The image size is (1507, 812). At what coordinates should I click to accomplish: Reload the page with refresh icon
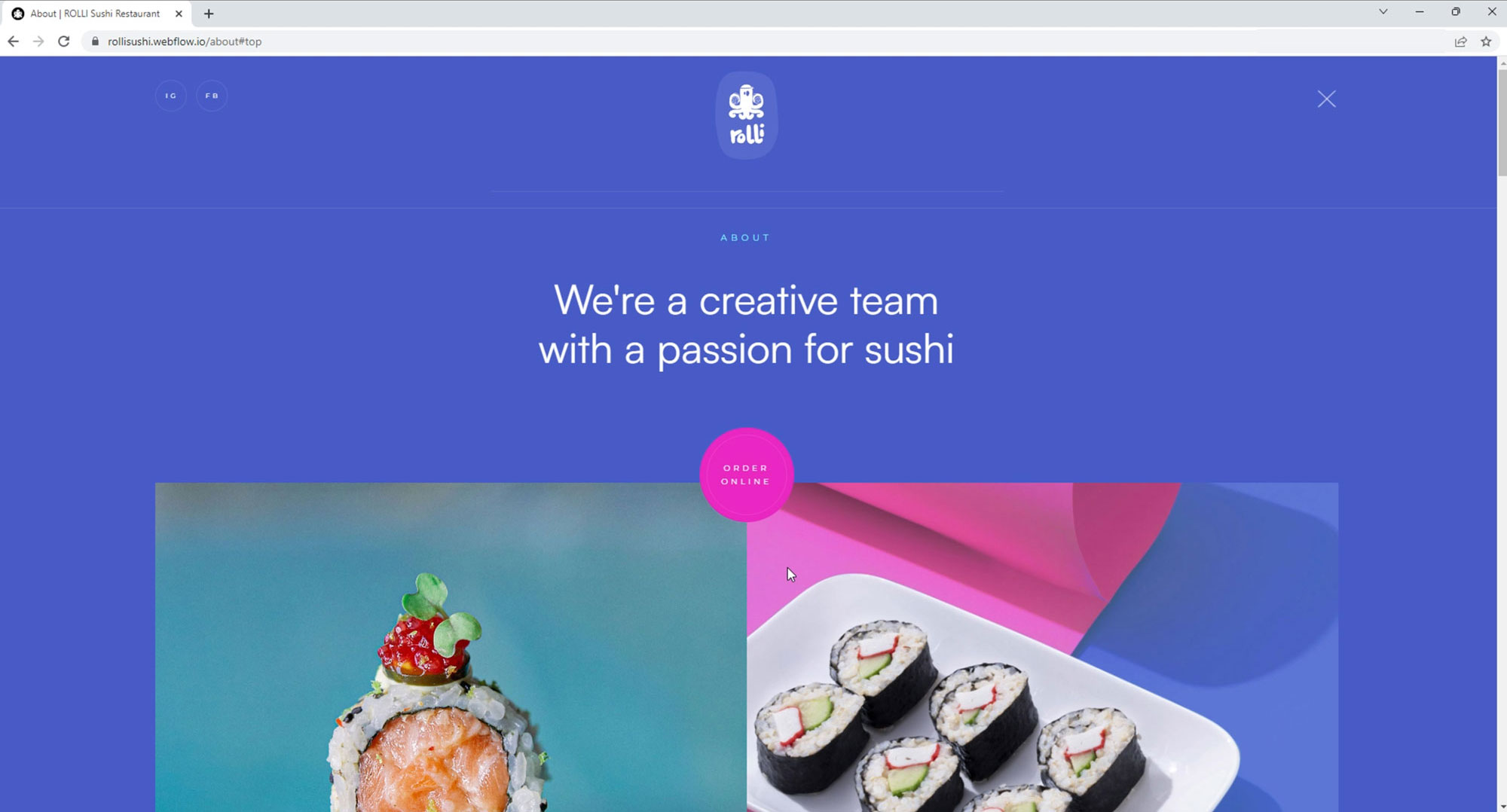64,41
